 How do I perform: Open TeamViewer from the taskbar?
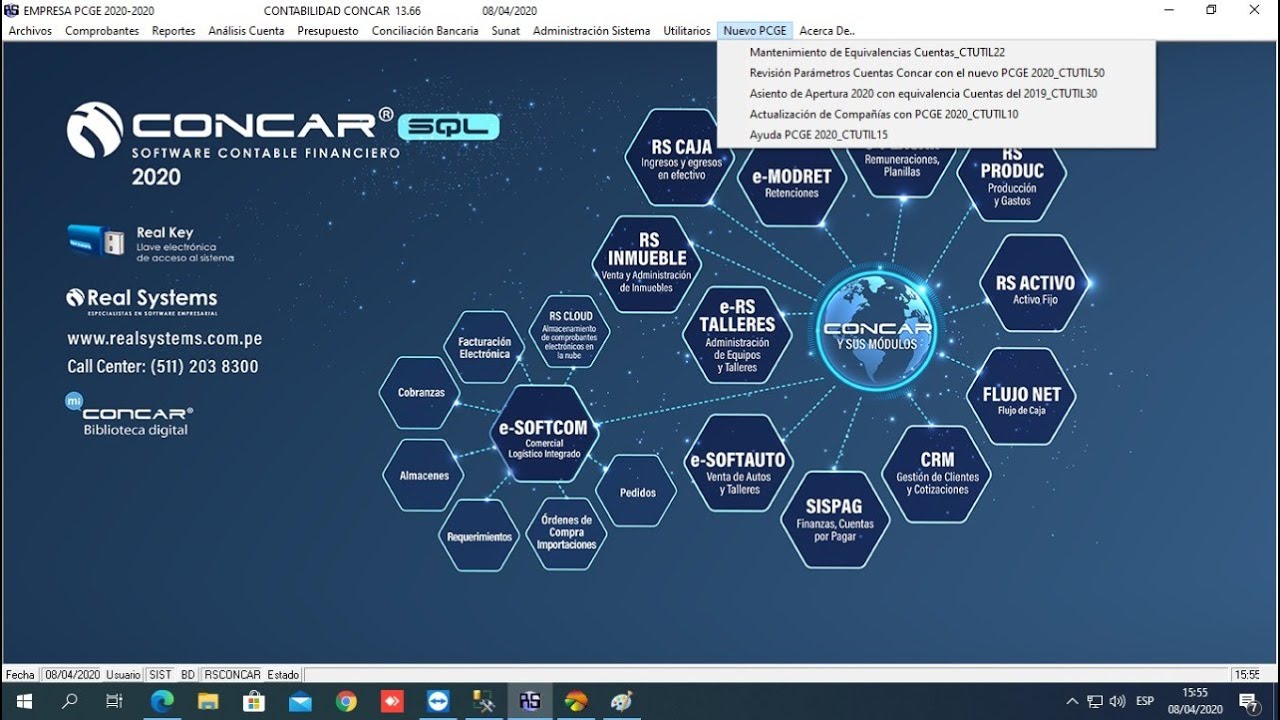(438, 701)
